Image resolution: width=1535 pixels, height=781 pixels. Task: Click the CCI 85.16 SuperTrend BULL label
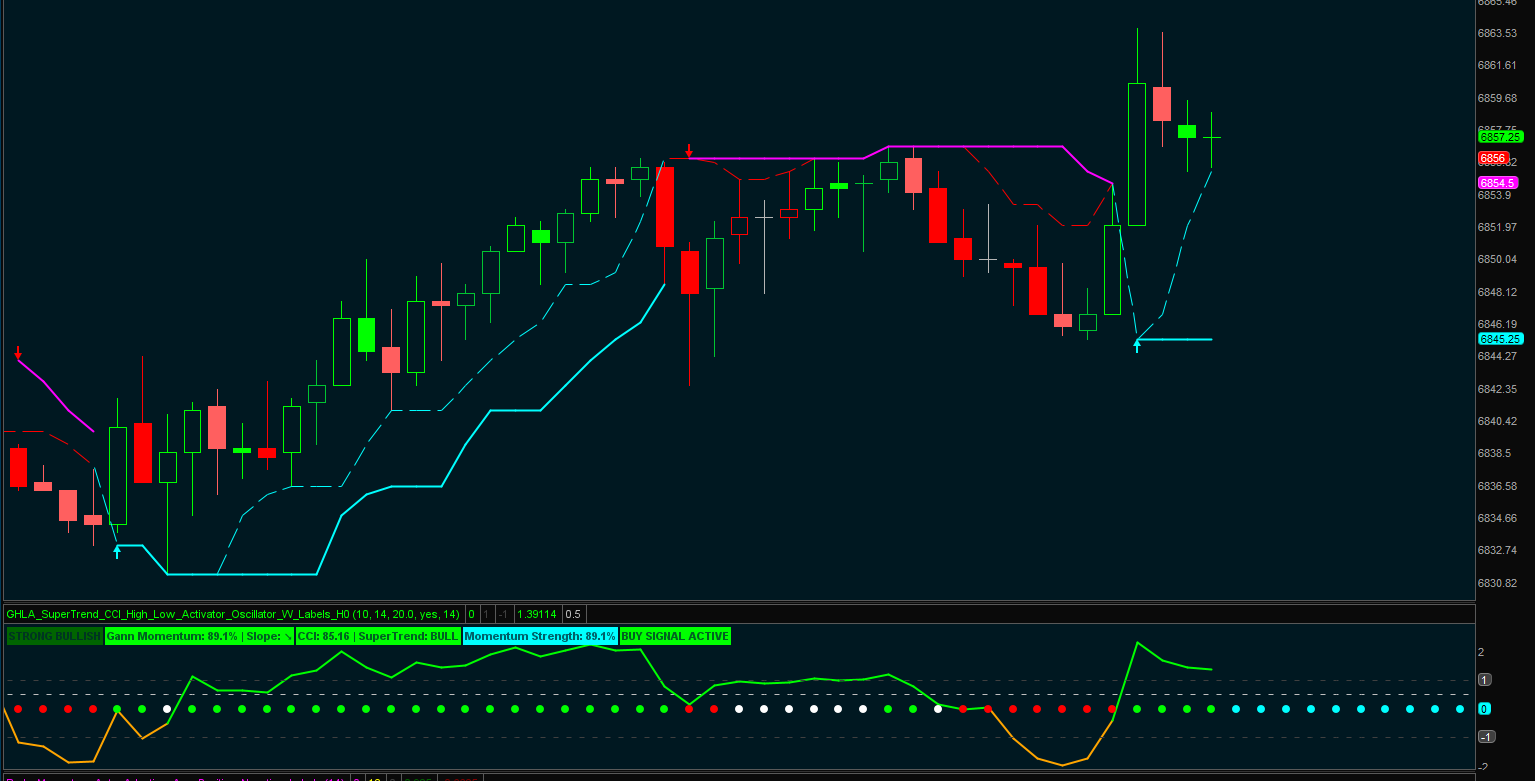pos(378,636)
